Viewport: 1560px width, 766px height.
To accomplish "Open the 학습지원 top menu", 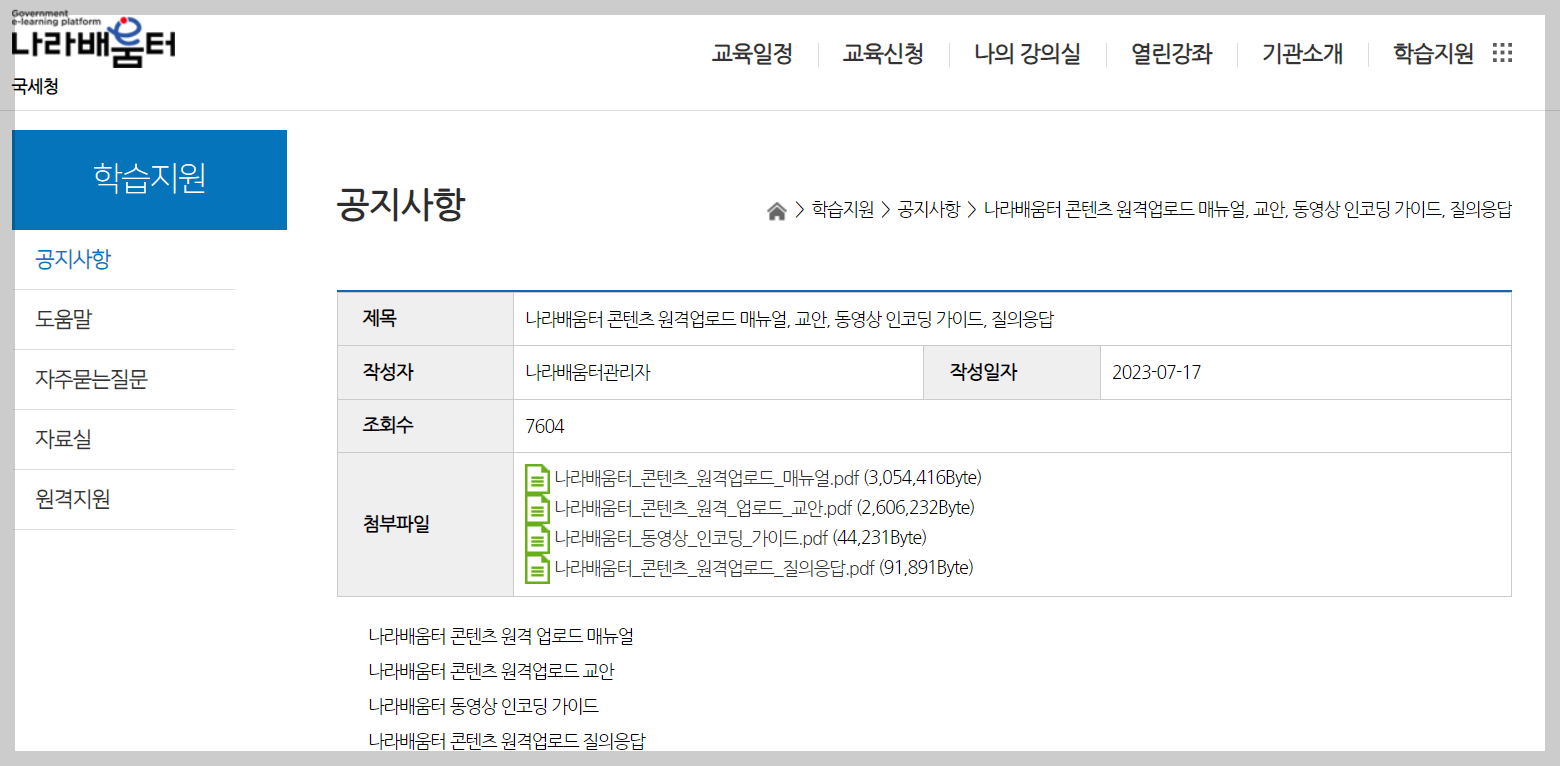I will click(1433, 54).
